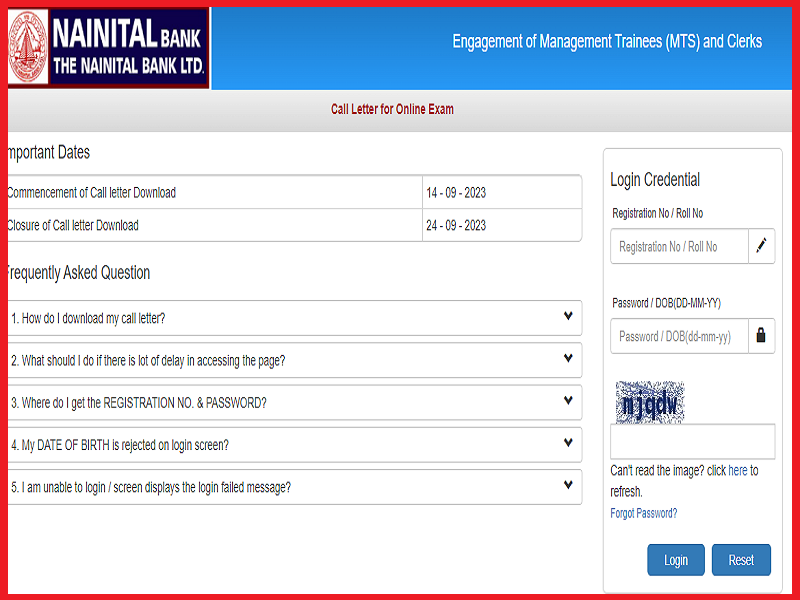This screenshot has width=800, height=600.
Task: Click the 'Registration No / Roll No' label above the field
Action: point(657,213)
